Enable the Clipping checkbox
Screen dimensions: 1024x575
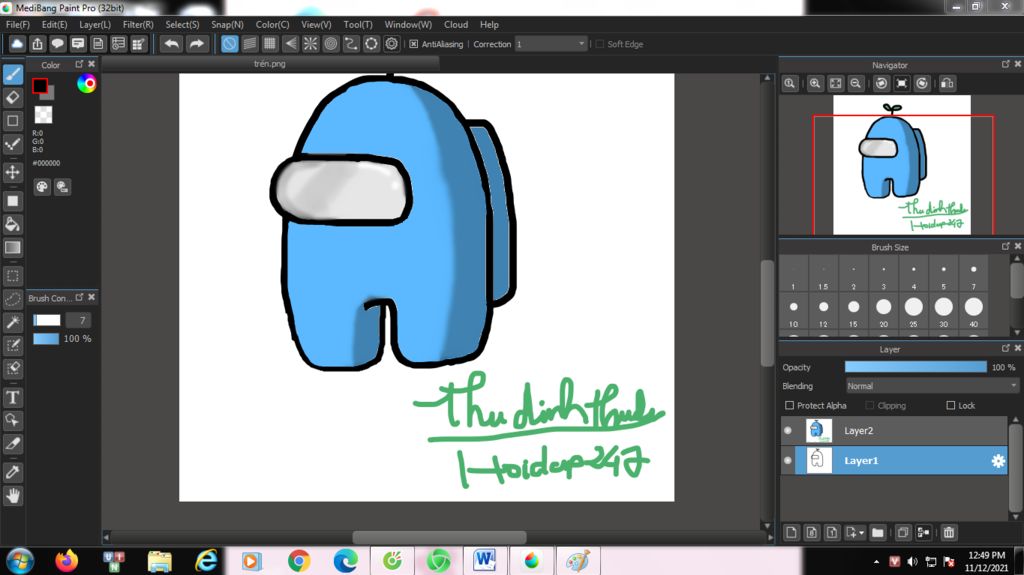tap(869, 405)
